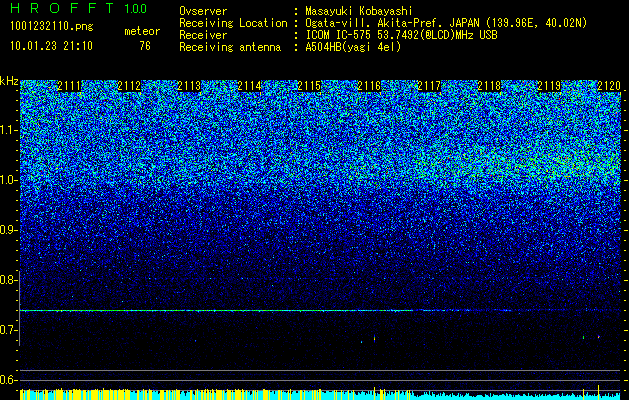Click the Receiving antenna label
629x400 pixels.
coord(230,47)
